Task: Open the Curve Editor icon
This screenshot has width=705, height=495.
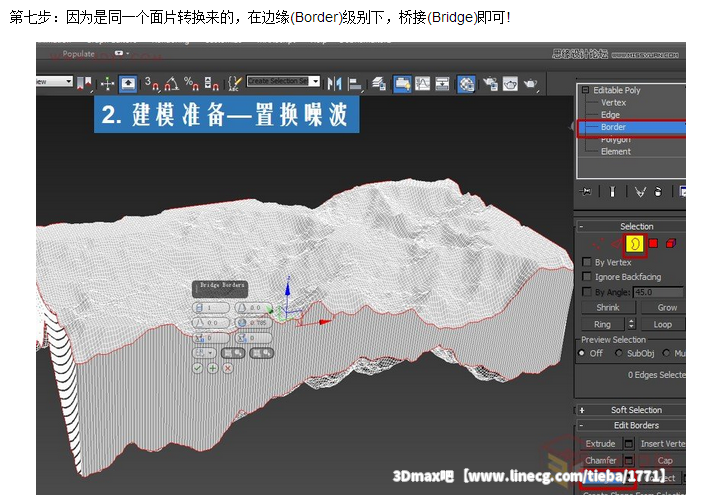Action: click(422, 84)
